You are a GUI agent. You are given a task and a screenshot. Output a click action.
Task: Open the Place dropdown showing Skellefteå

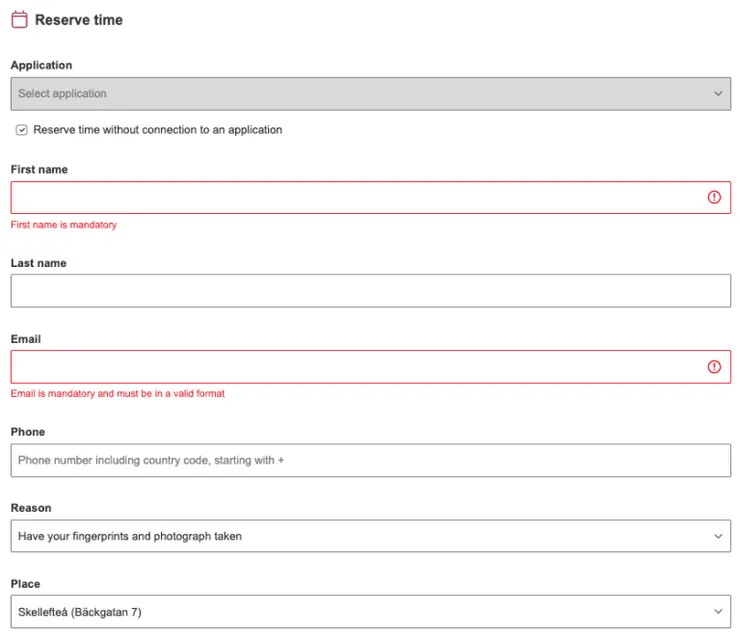click(x=370, y=612)
